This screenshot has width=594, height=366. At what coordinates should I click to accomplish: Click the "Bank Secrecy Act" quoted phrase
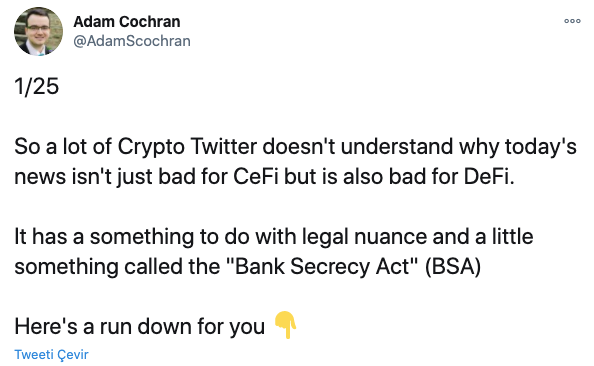[x=323, y=266]
